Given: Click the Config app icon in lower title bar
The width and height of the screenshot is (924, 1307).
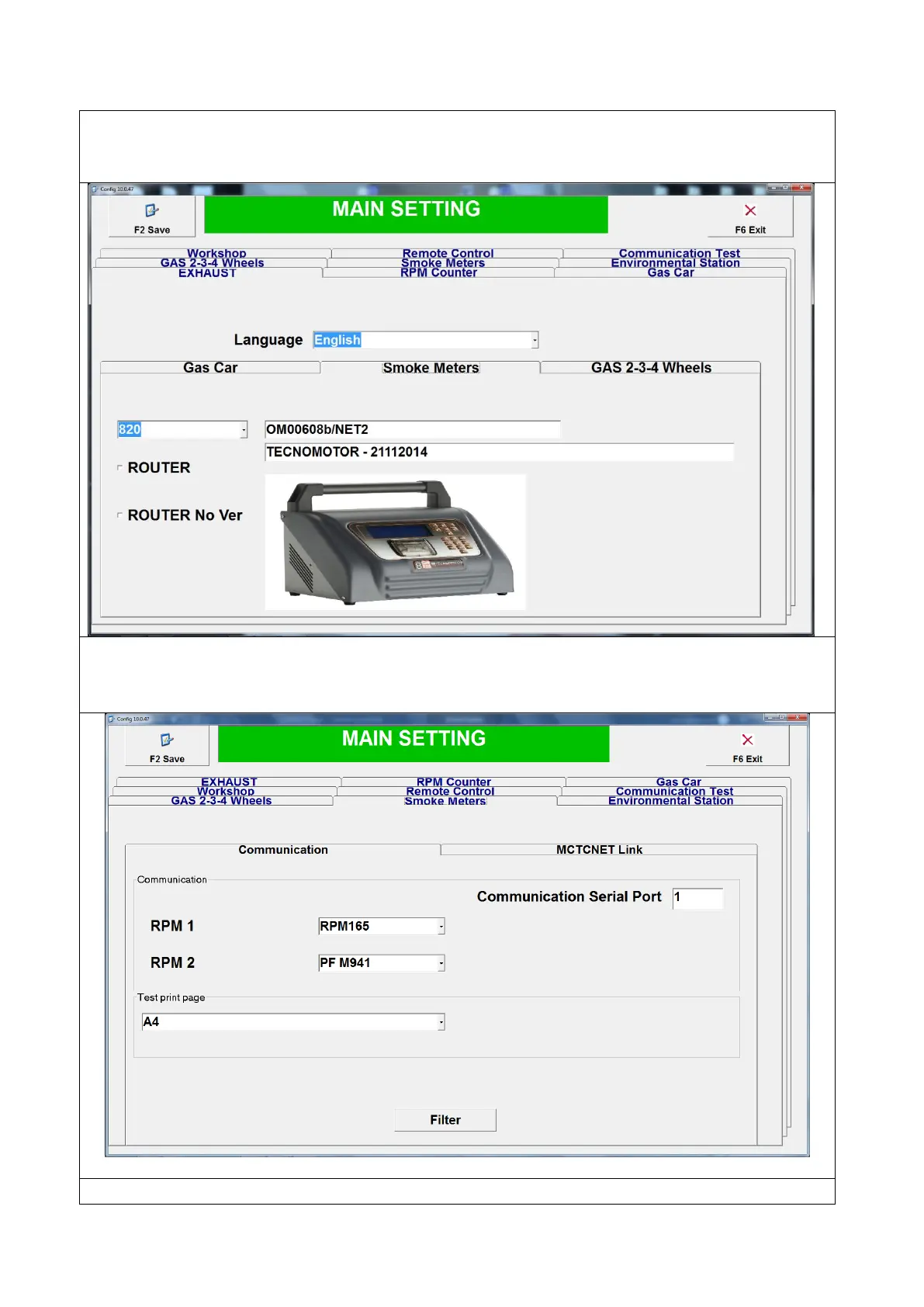Looking at the screenshot, I should pos(112,719).
